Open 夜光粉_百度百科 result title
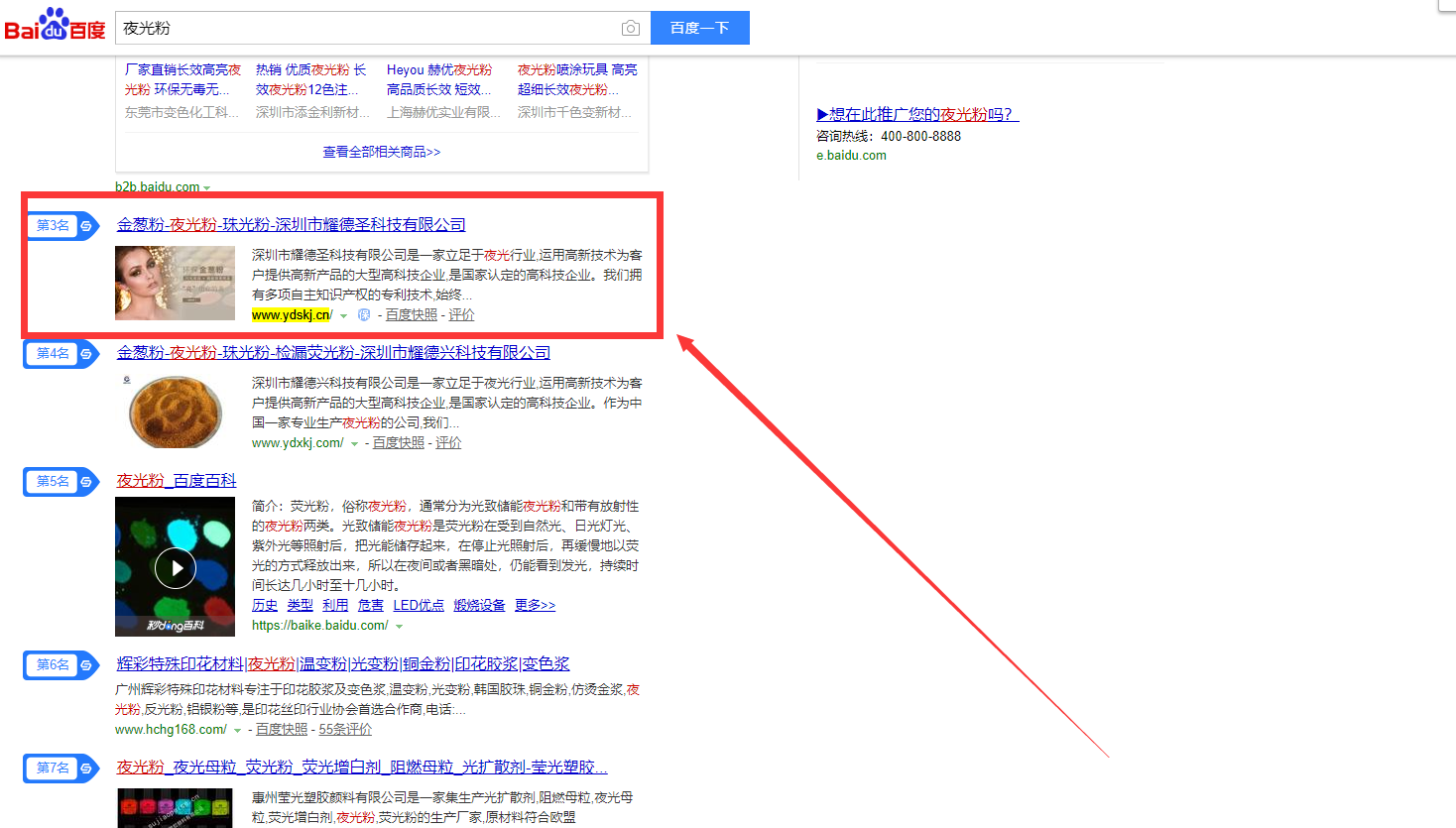Screen dimensions: 1456x828 pyautogui.click(x=177, y=481)
